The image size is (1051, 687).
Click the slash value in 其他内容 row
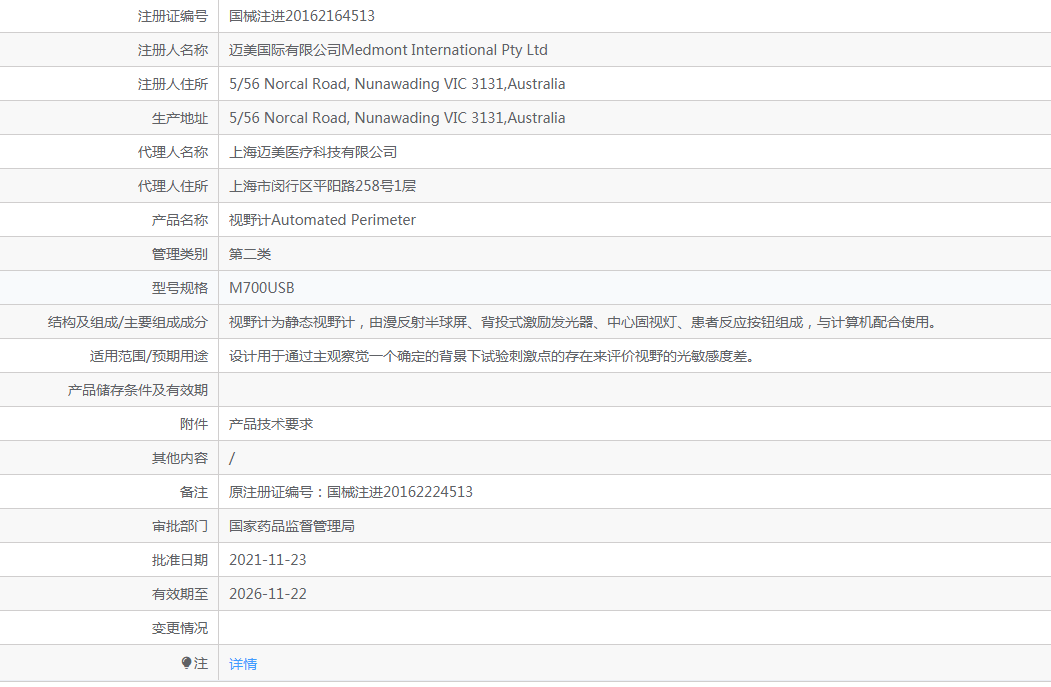(x=232, y=458)
